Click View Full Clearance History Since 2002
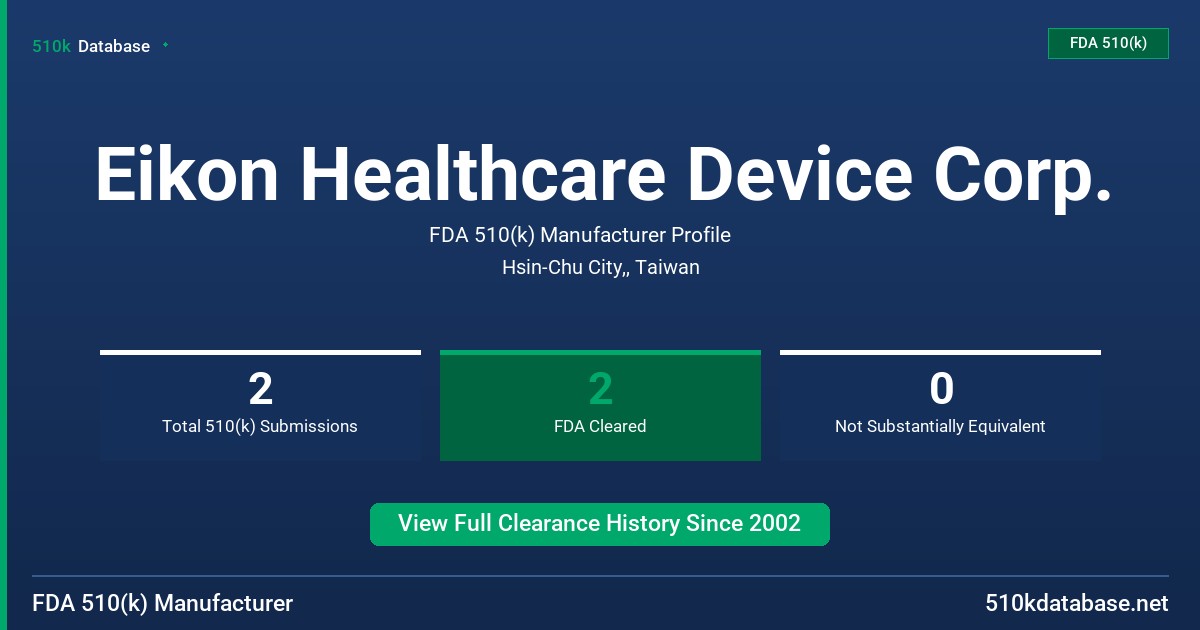This screenshot has width=1200, height=630. pyautogui.click(x=600, y=524)
